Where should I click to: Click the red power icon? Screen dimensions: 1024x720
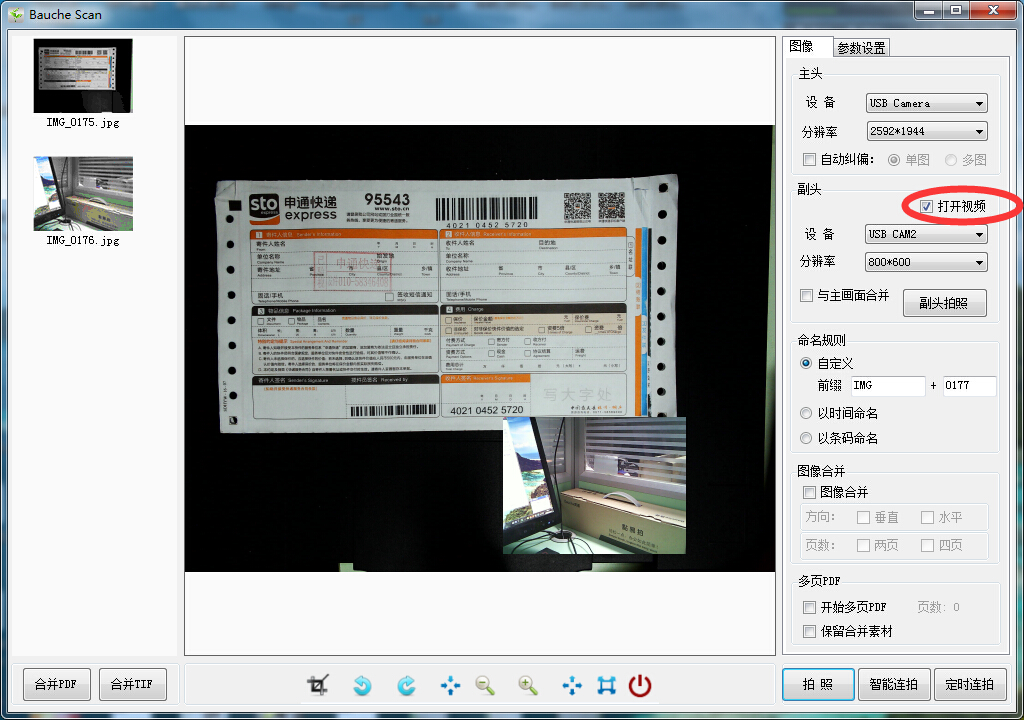point(640,685)
